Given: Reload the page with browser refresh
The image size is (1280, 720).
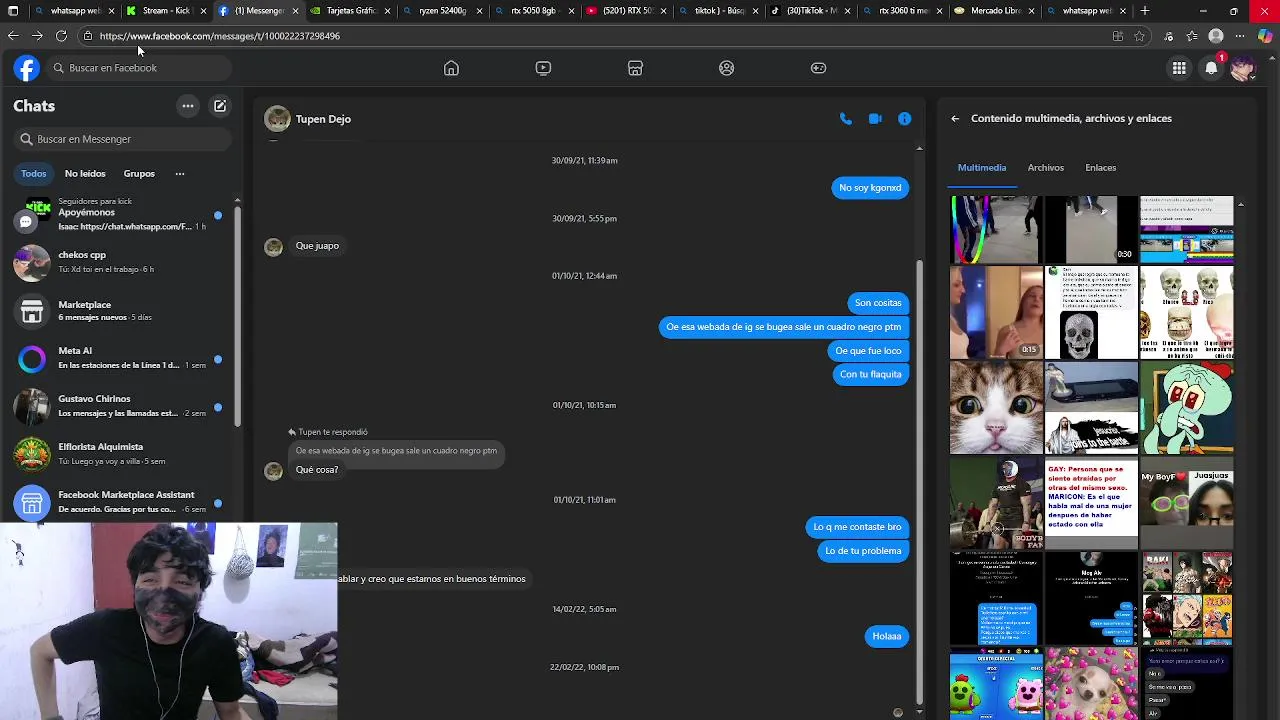Looking at the screenshot, I should [x=61, y=36].
